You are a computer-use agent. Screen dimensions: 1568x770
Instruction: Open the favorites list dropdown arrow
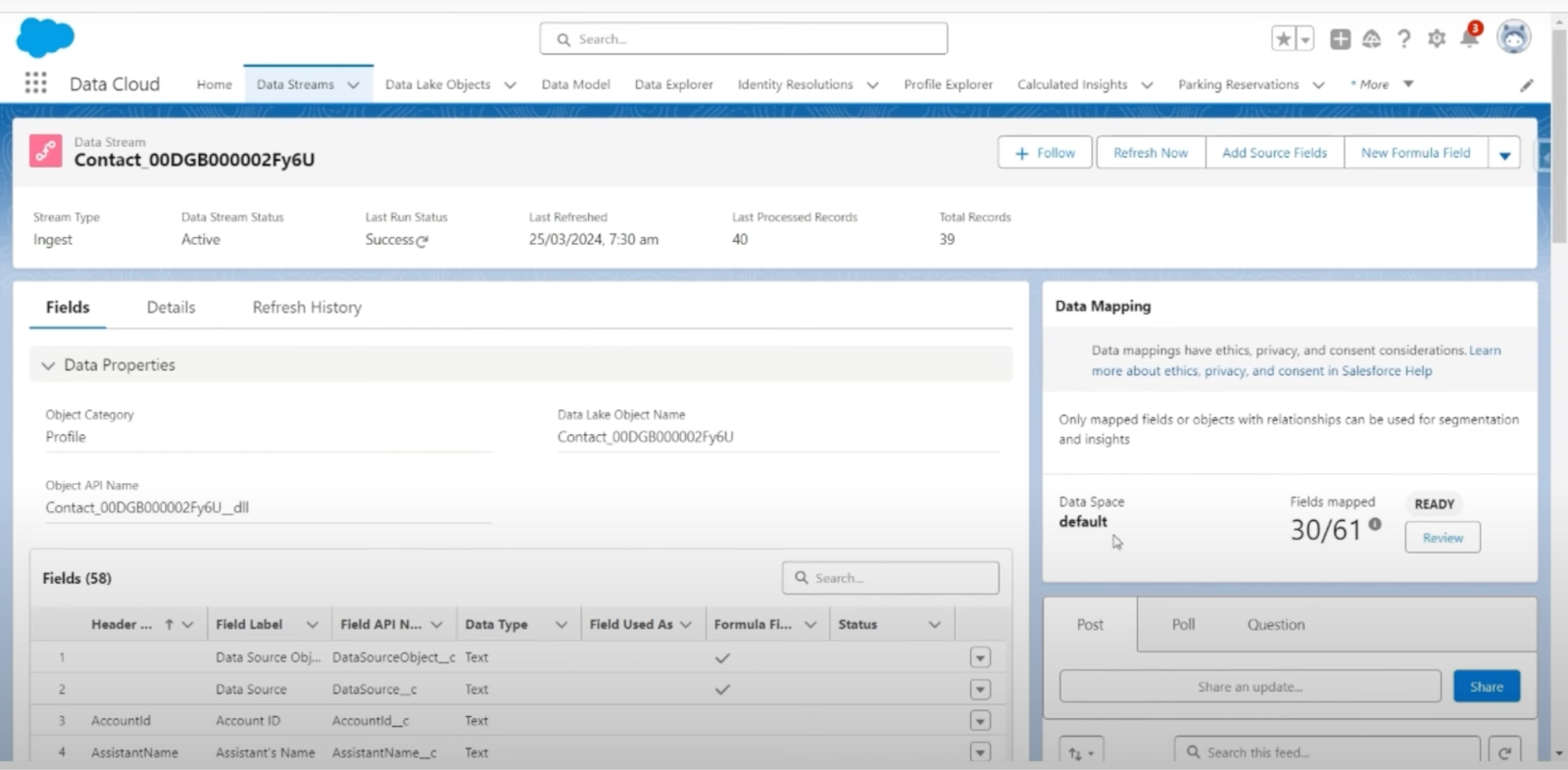click(x=1305, y=39)
